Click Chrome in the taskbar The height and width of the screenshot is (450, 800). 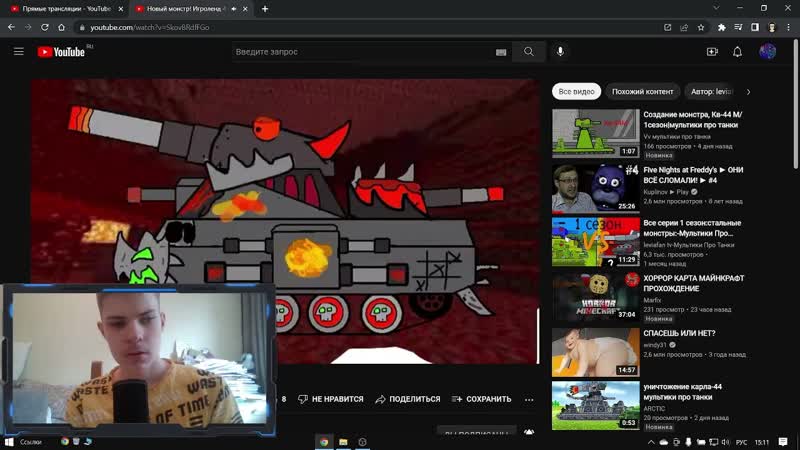(x=324, y=442)
